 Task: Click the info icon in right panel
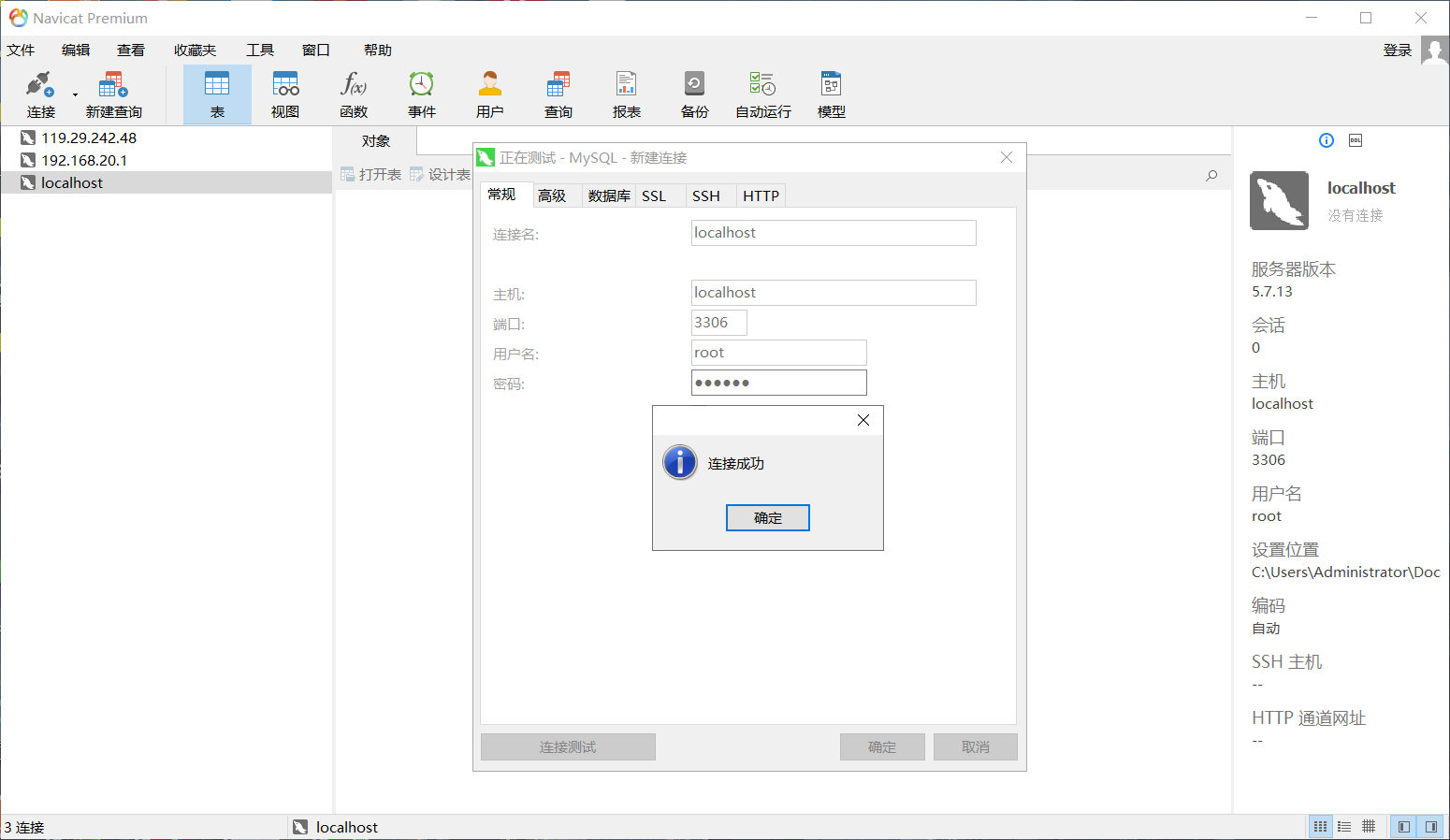tap(1327, 140)
